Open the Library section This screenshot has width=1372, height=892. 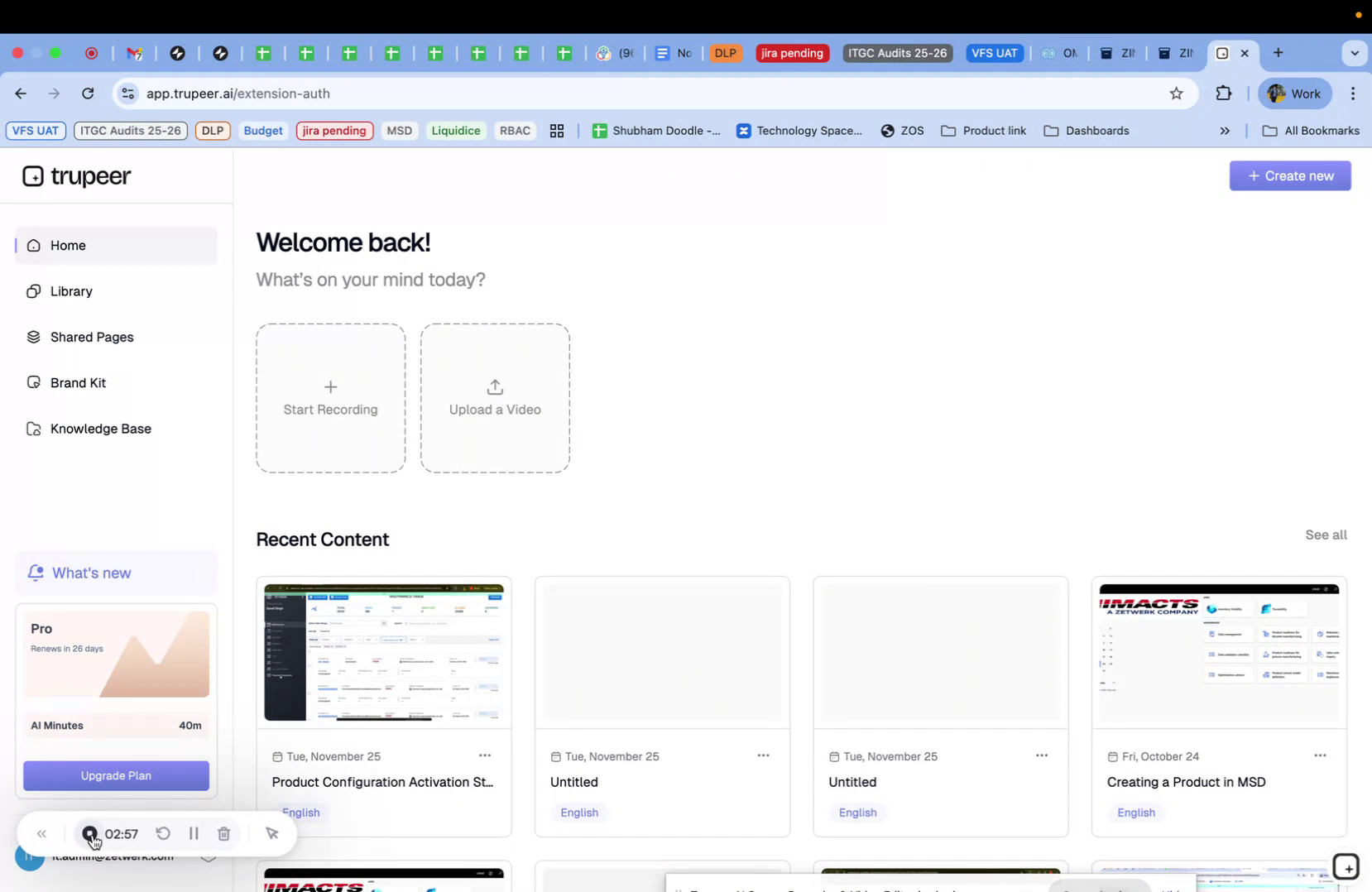[x=70, y=291]
